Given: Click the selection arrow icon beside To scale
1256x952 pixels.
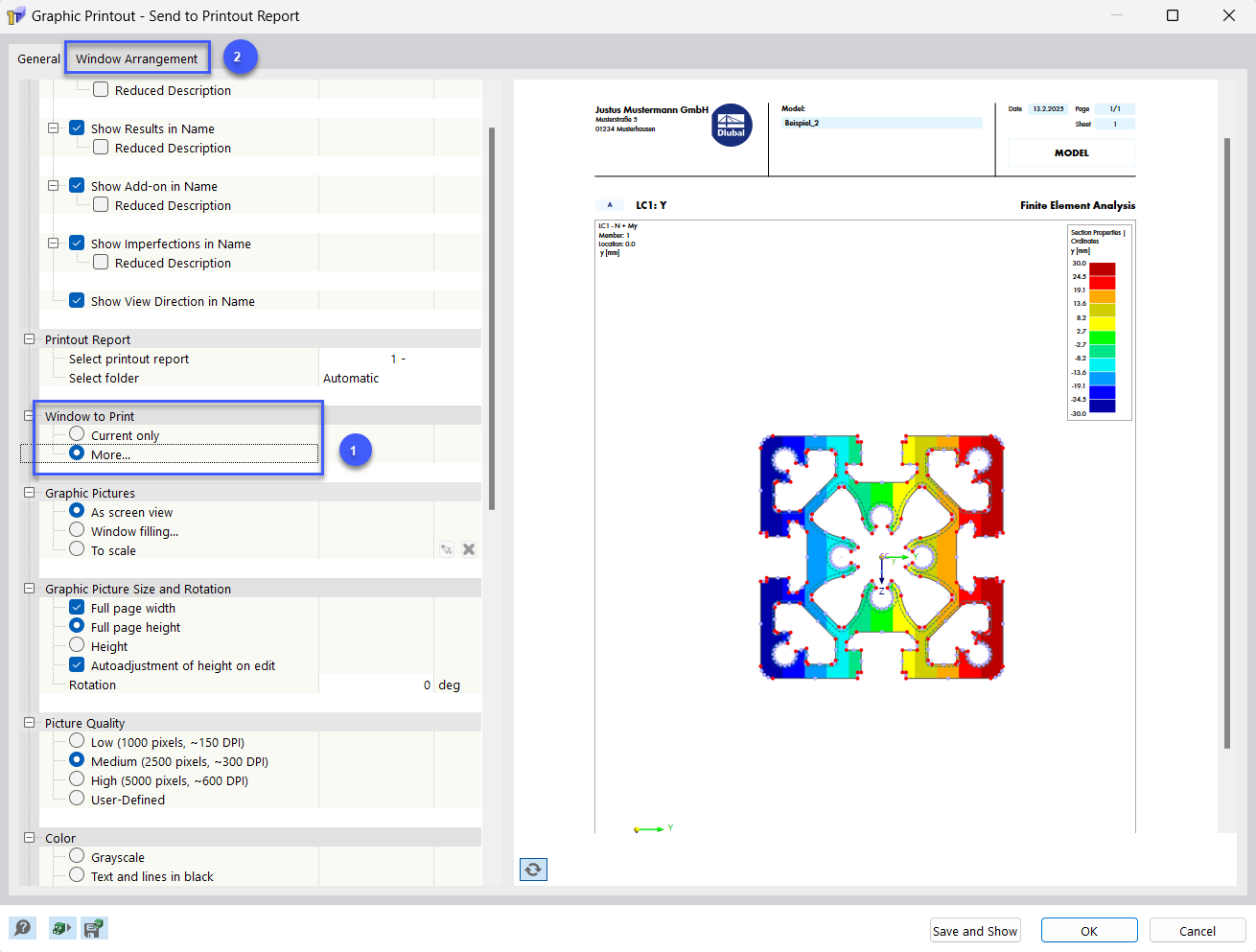Looking at the screenshot, I should (446, 548).
